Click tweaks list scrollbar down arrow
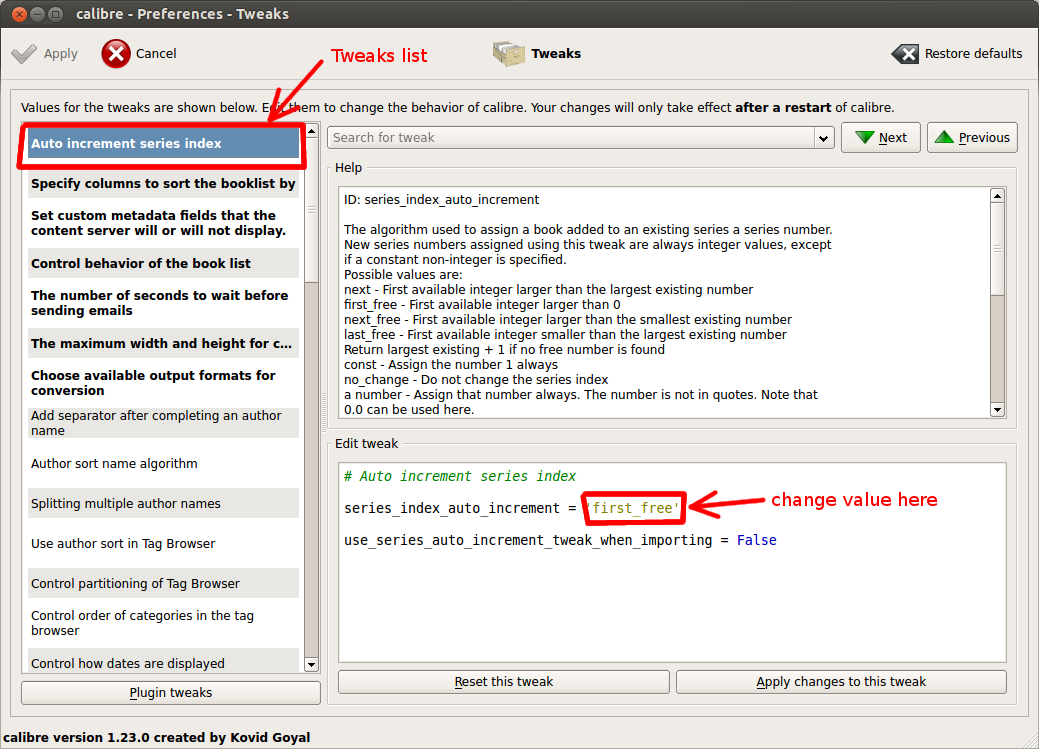Screen dimensions: 1039x749 311,664
